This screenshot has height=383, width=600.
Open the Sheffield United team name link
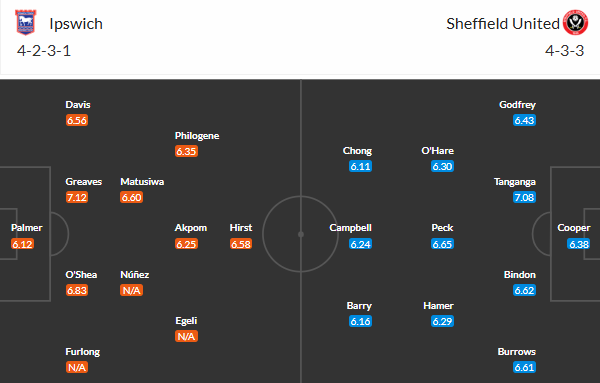[x=503, y=24]
